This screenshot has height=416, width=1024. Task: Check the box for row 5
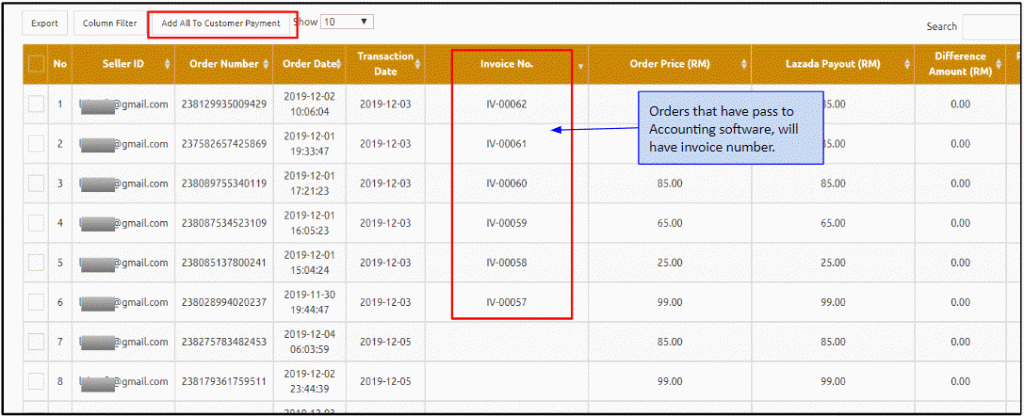(36, 263)
